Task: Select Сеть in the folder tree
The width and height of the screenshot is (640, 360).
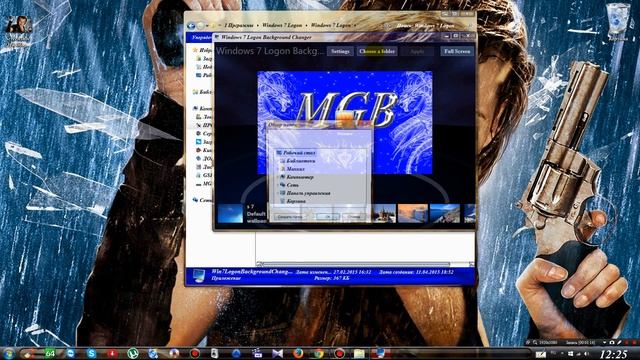Action: point(292,185)
